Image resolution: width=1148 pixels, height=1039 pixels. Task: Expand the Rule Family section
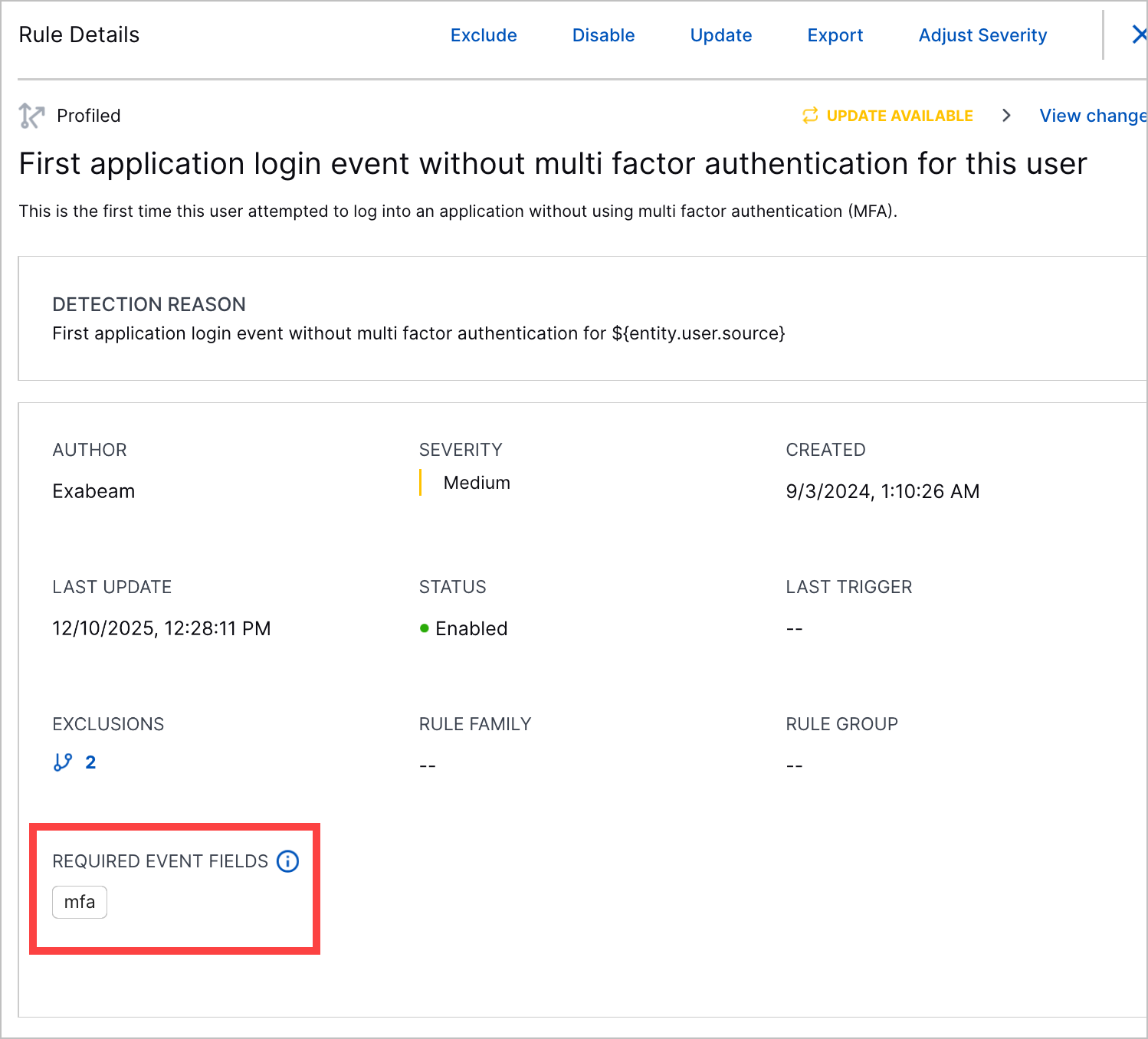pyautogui.click(x=474, y=723)
